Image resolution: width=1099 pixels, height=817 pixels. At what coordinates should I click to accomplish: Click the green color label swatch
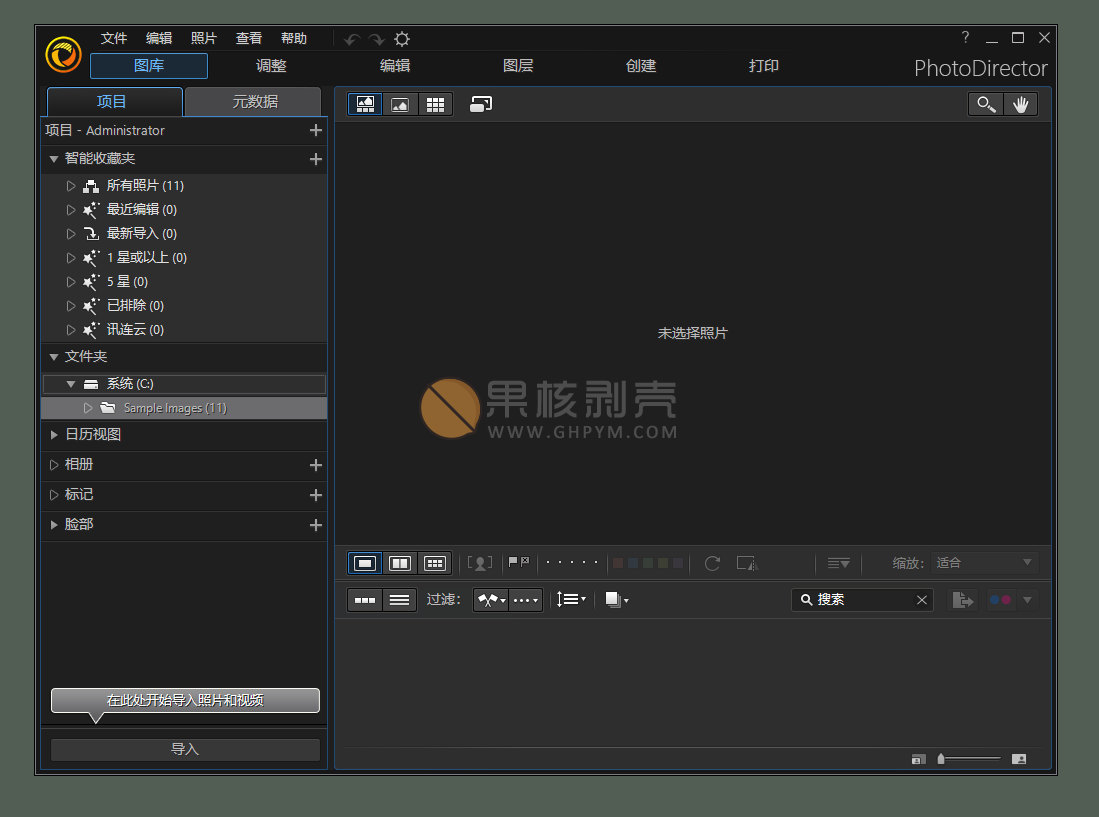648,563
